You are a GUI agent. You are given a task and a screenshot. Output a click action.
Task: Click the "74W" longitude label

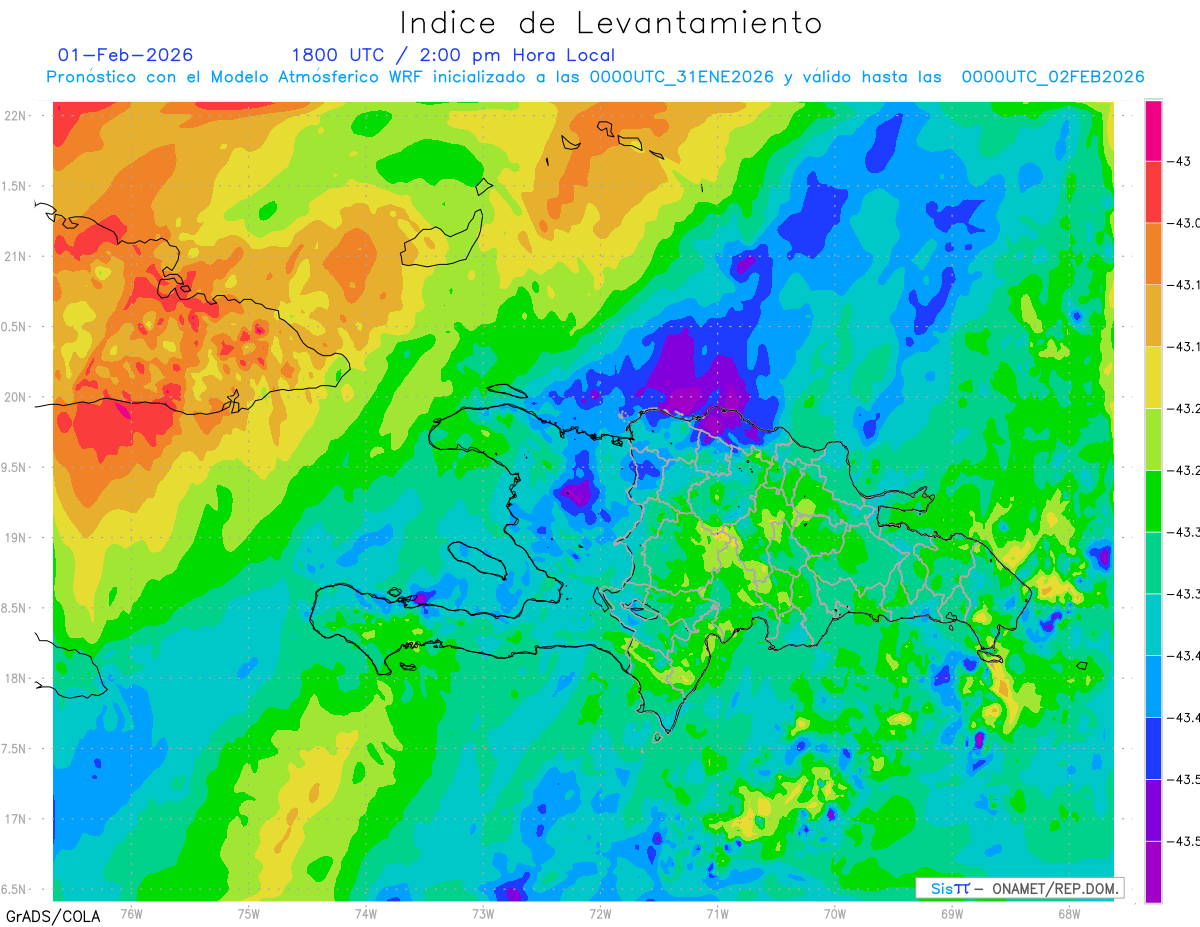tap(365, 914)
